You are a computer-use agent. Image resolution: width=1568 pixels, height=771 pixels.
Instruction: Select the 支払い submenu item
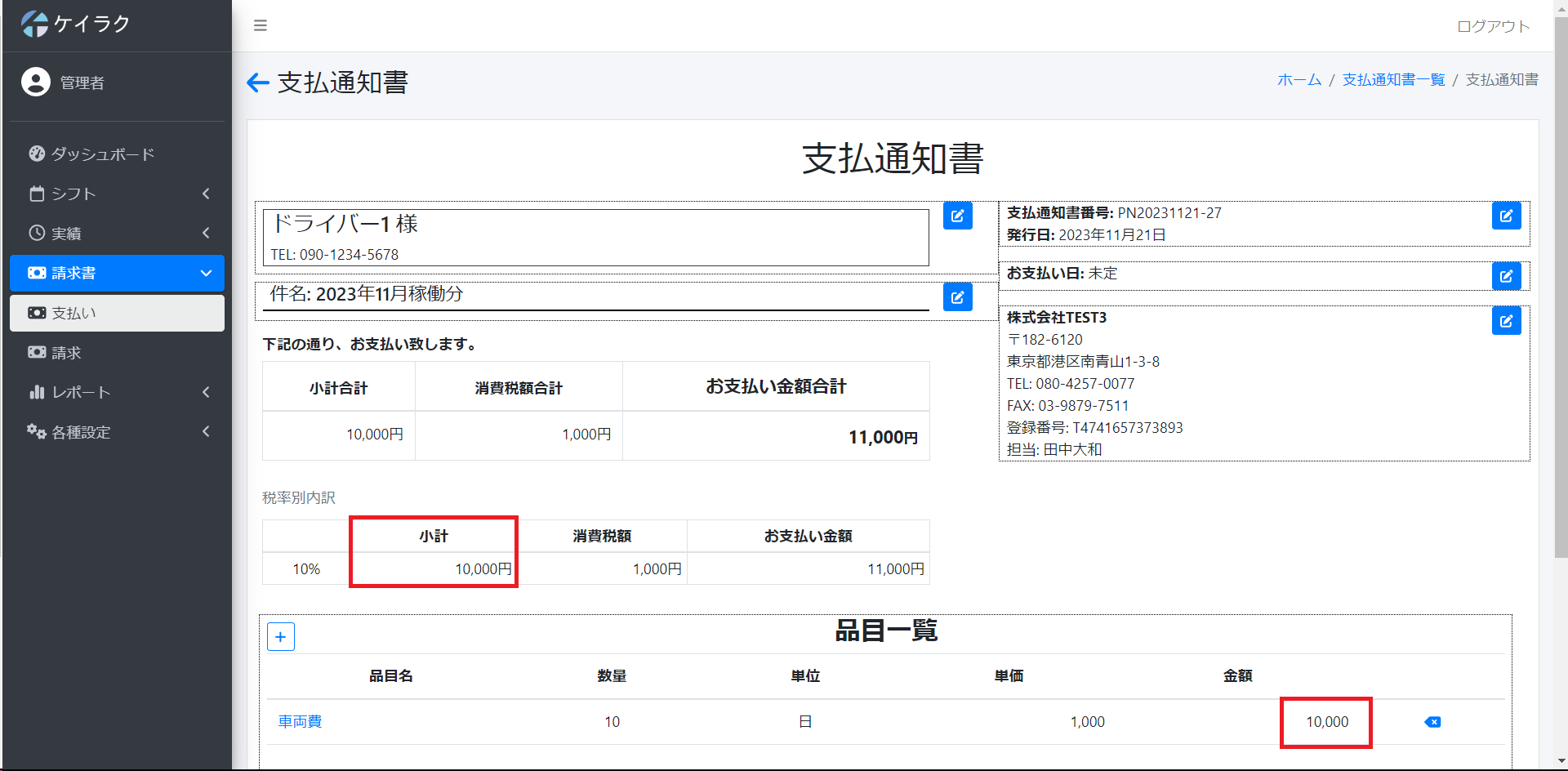point(117,313)
